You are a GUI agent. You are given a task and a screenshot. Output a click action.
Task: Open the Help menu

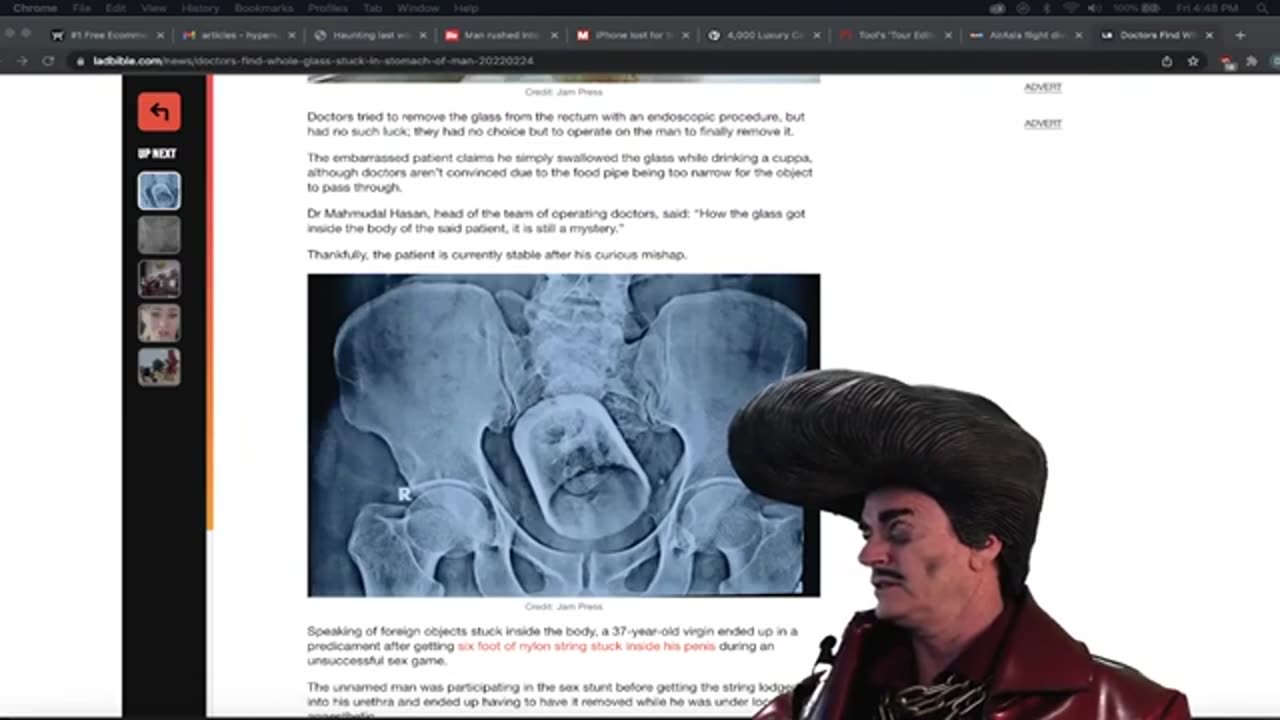[x=466, y=8]
